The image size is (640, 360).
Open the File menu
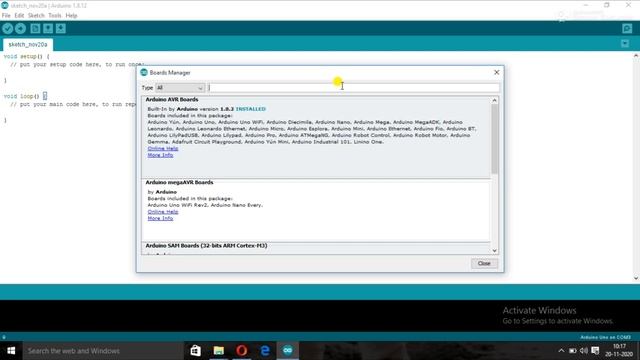tap(6, 16)
